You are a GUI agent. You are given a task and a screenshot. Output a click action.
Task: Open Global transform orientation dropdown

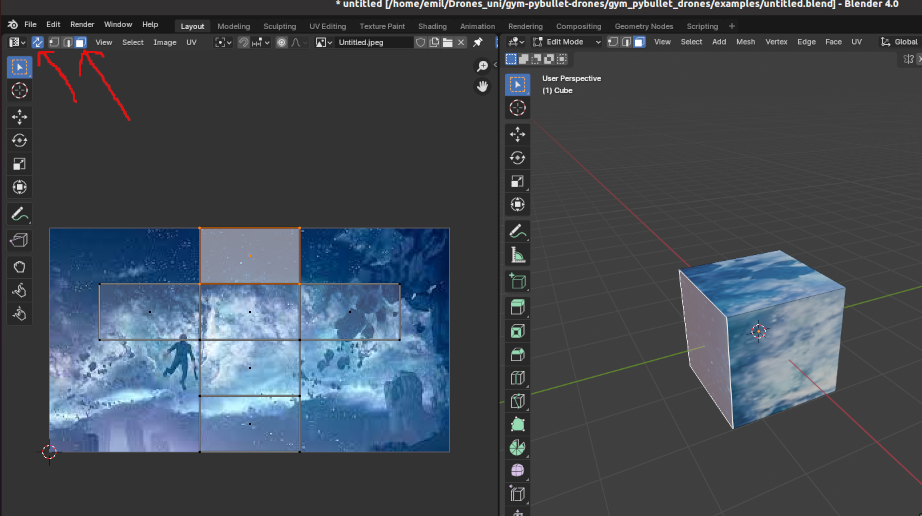click(x=900, y=42)
